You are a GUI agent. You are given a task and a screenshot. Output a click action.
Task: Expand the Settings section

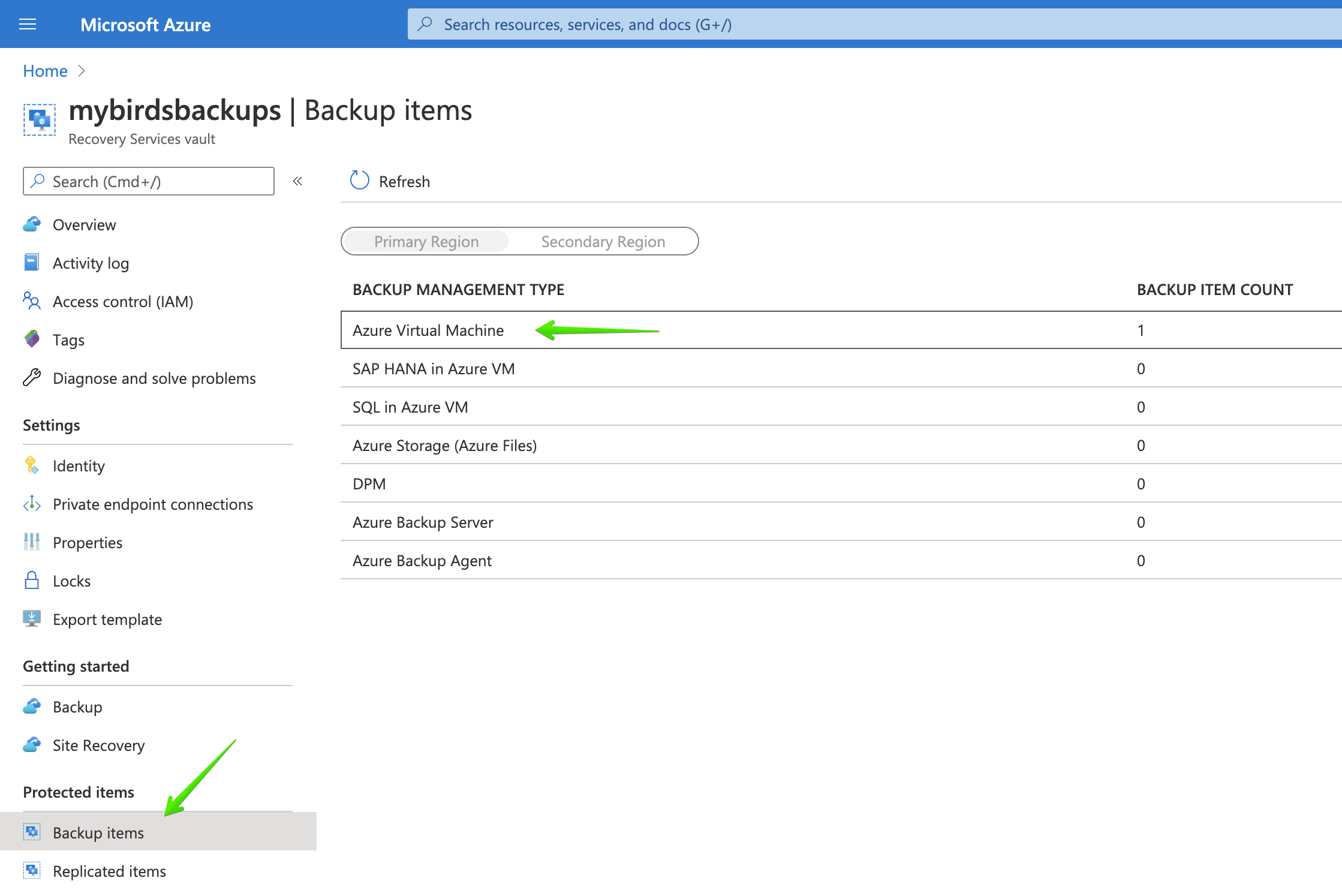pyautogui.click(x=52, y=424)
